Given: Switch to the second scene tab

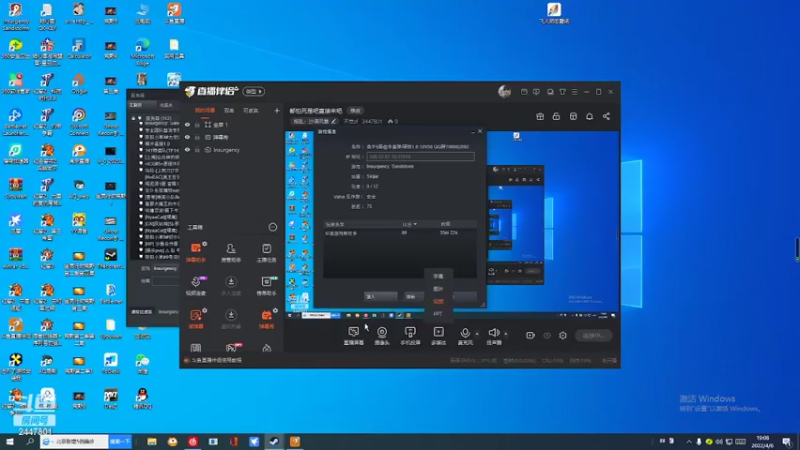Looking at the screenshot, I should click(229, 110).
